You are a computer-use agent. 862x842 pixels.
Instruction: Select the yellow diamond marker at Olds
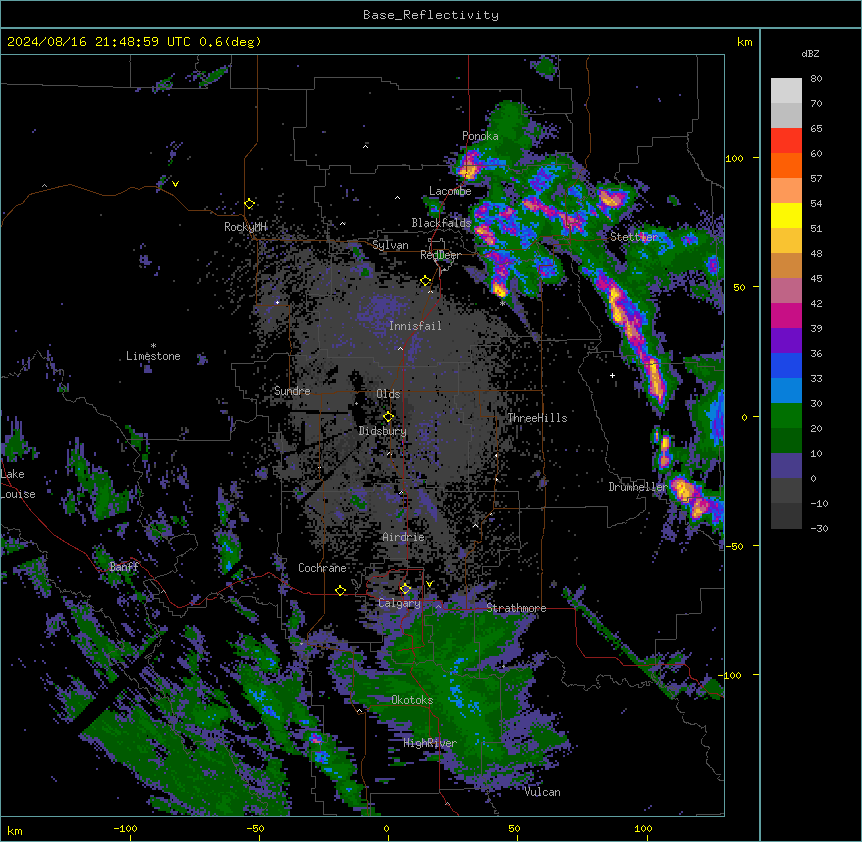(x=389, y=417)
